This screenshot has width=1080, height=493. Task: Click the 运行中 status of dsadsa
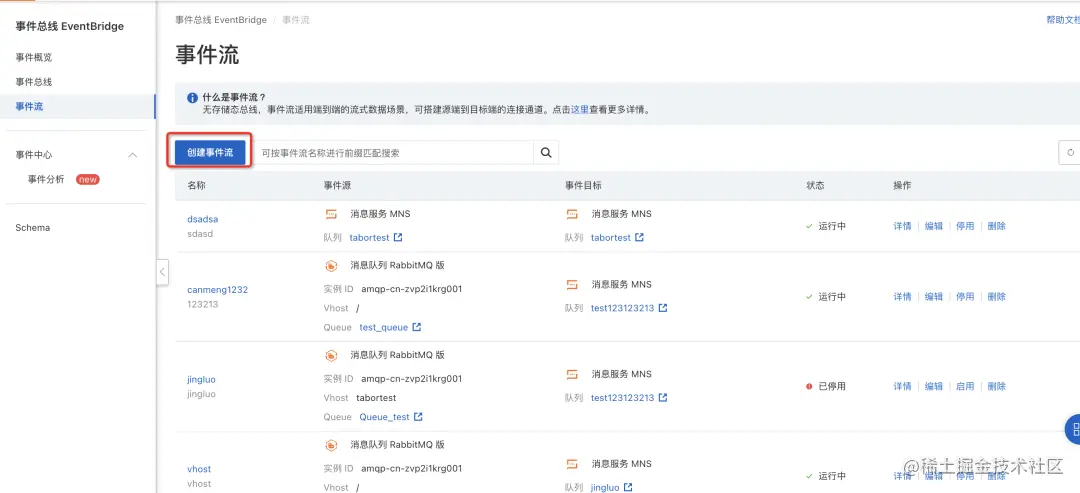(x=826, y=226)
